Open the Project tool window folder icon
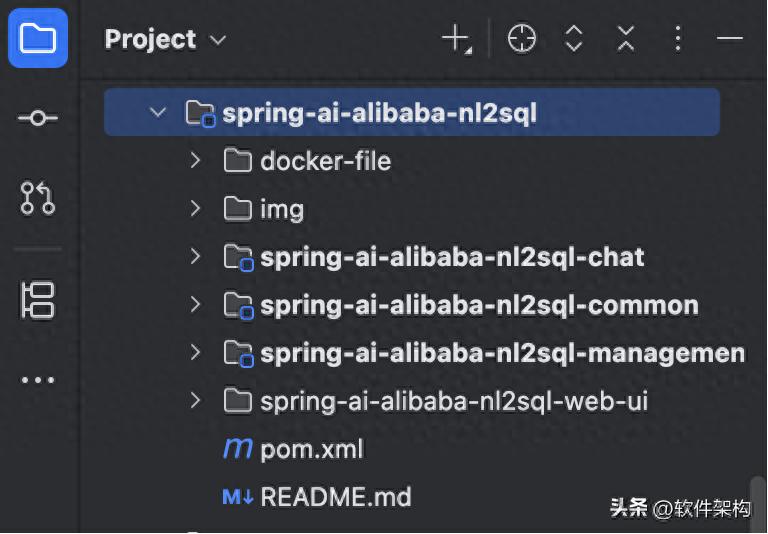Screen dimensions: 768x534 coord(38,39)
